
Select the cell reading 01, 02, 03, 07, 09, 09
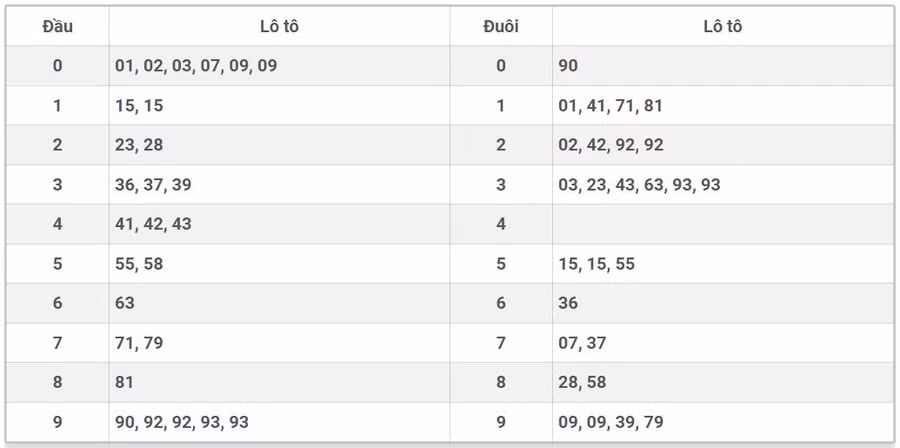pos(196,66)
